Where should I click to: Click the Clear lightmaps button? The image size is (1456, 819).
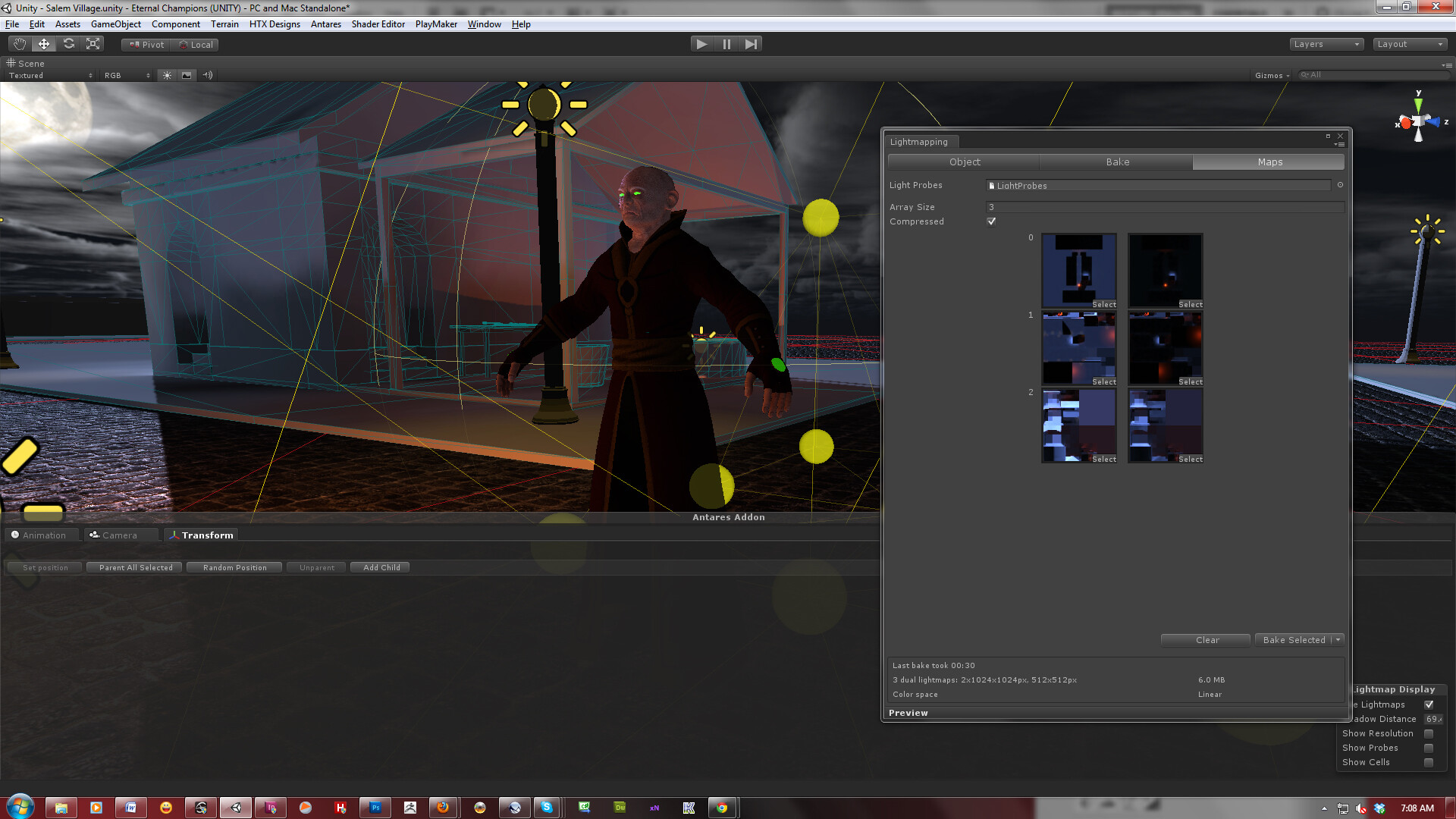click(x=1205, y=639)
